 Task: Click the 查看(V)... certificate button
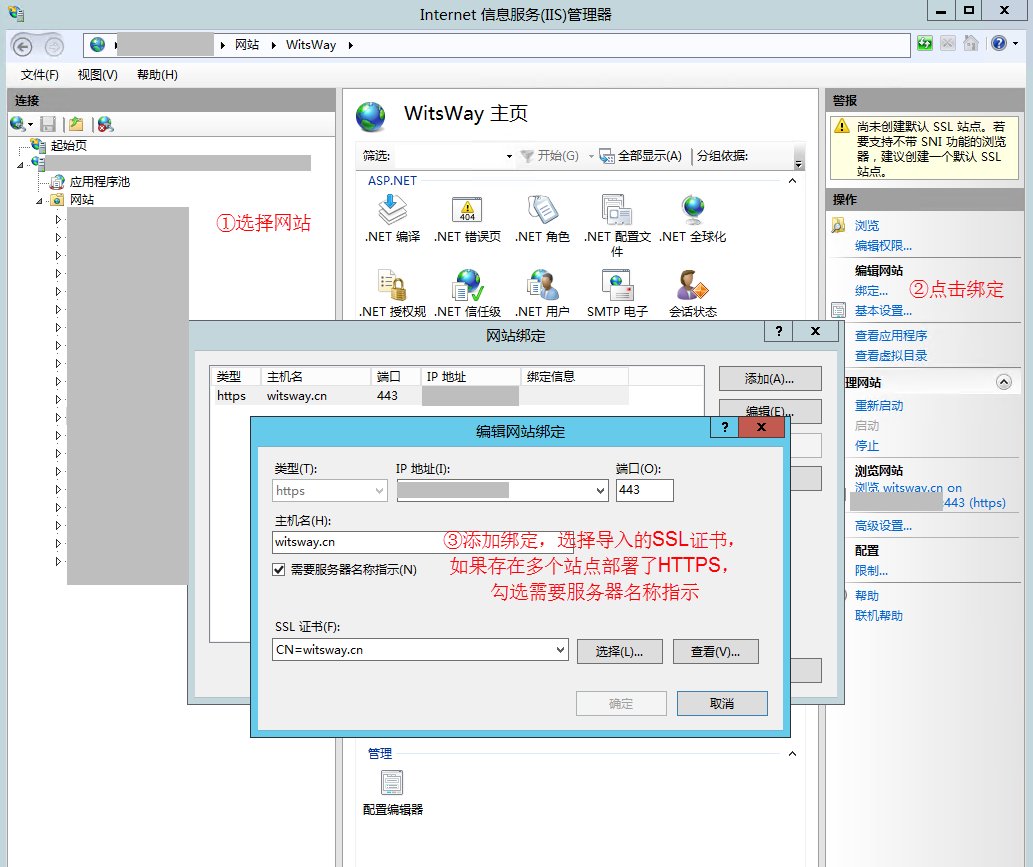pos(715,652)
